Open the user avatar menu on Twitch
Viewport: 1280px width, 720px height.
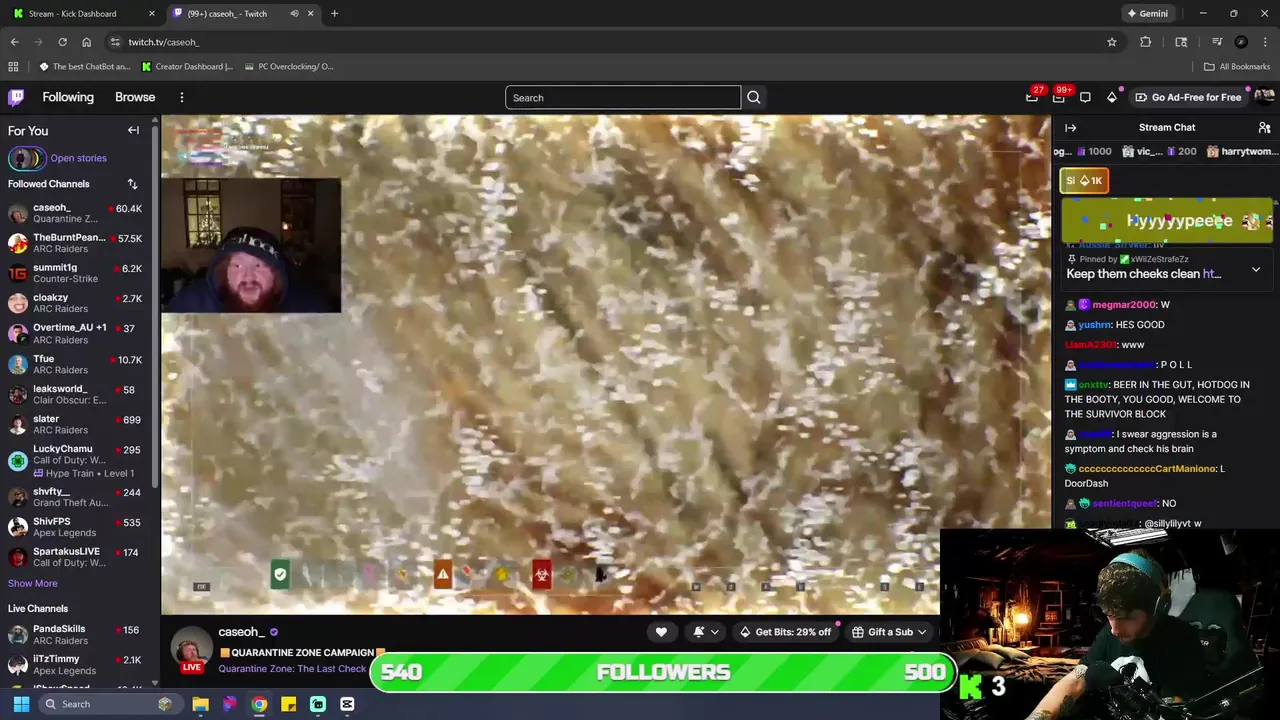coord(1263,97)
